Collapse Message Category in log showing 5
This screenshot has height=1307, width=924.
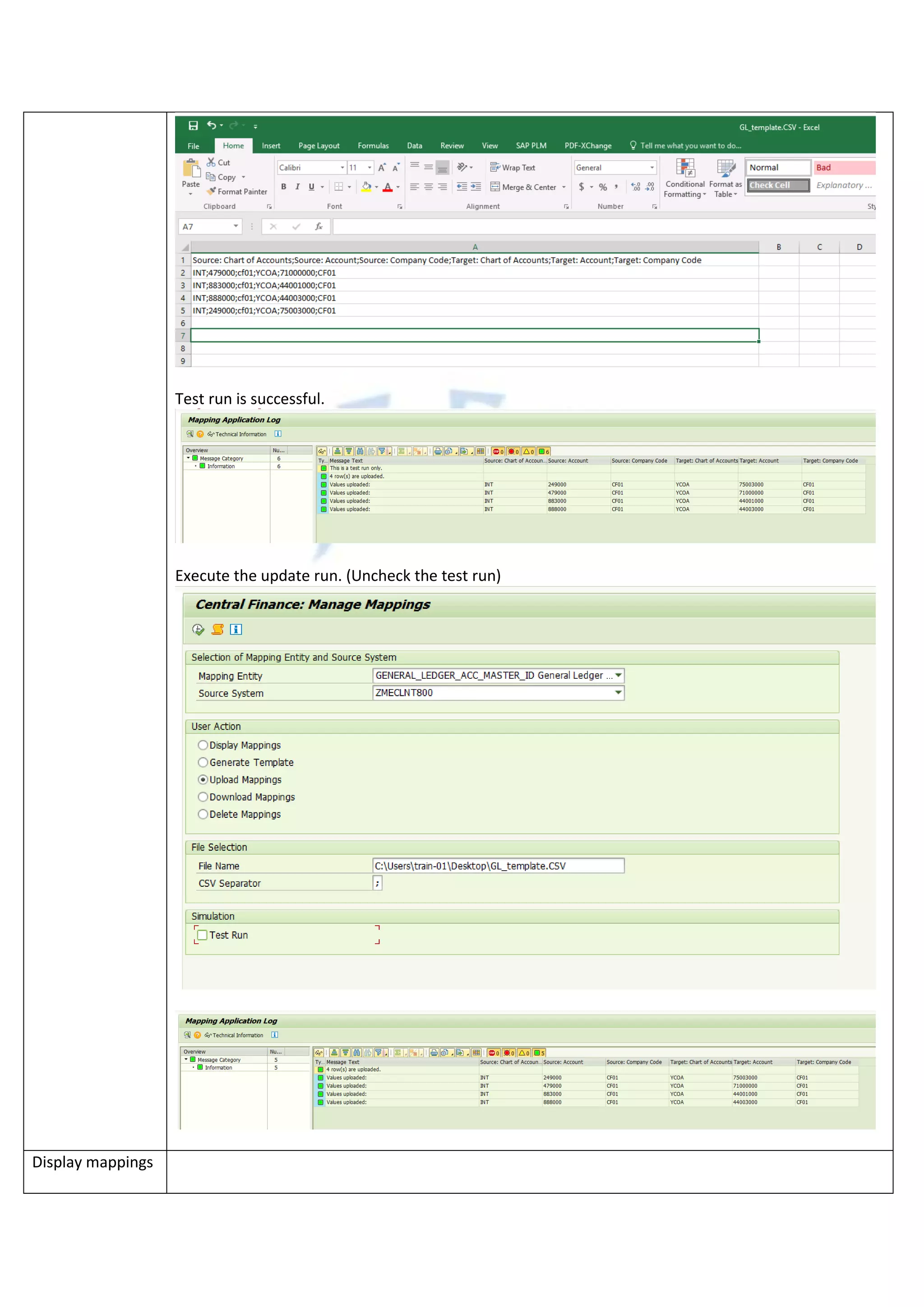pos(186,1060)
